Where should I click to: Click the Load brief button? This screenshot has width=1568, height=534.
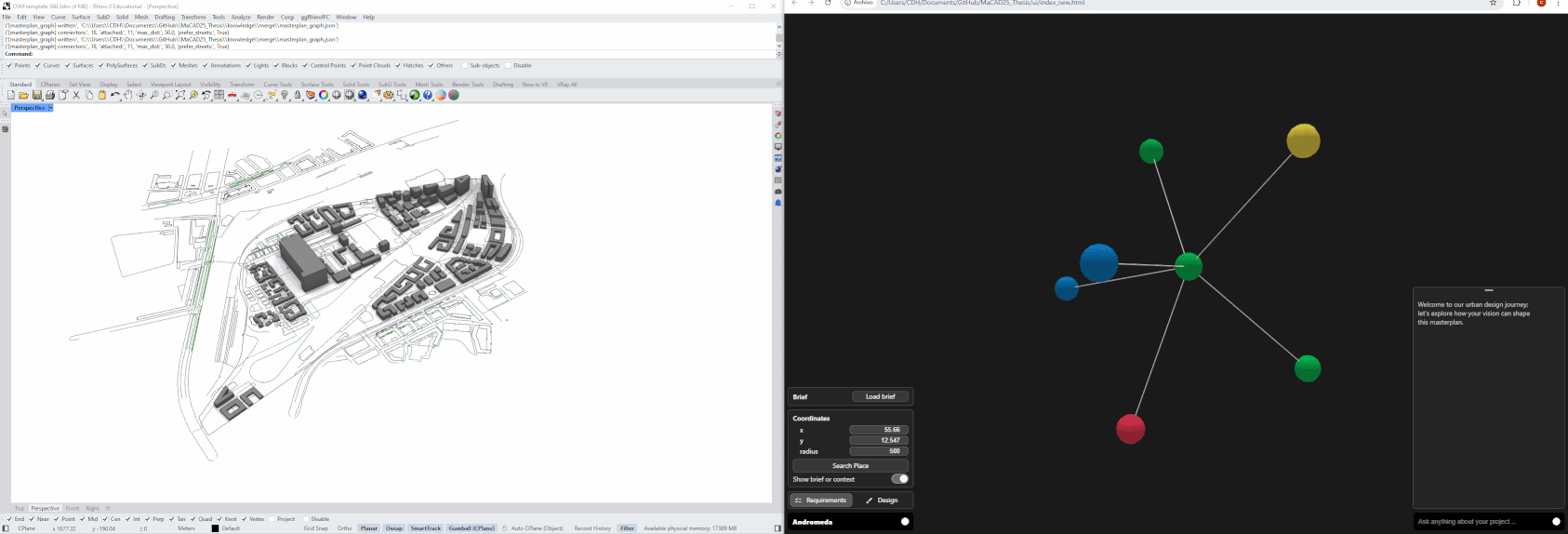click(x=880, y=396)
